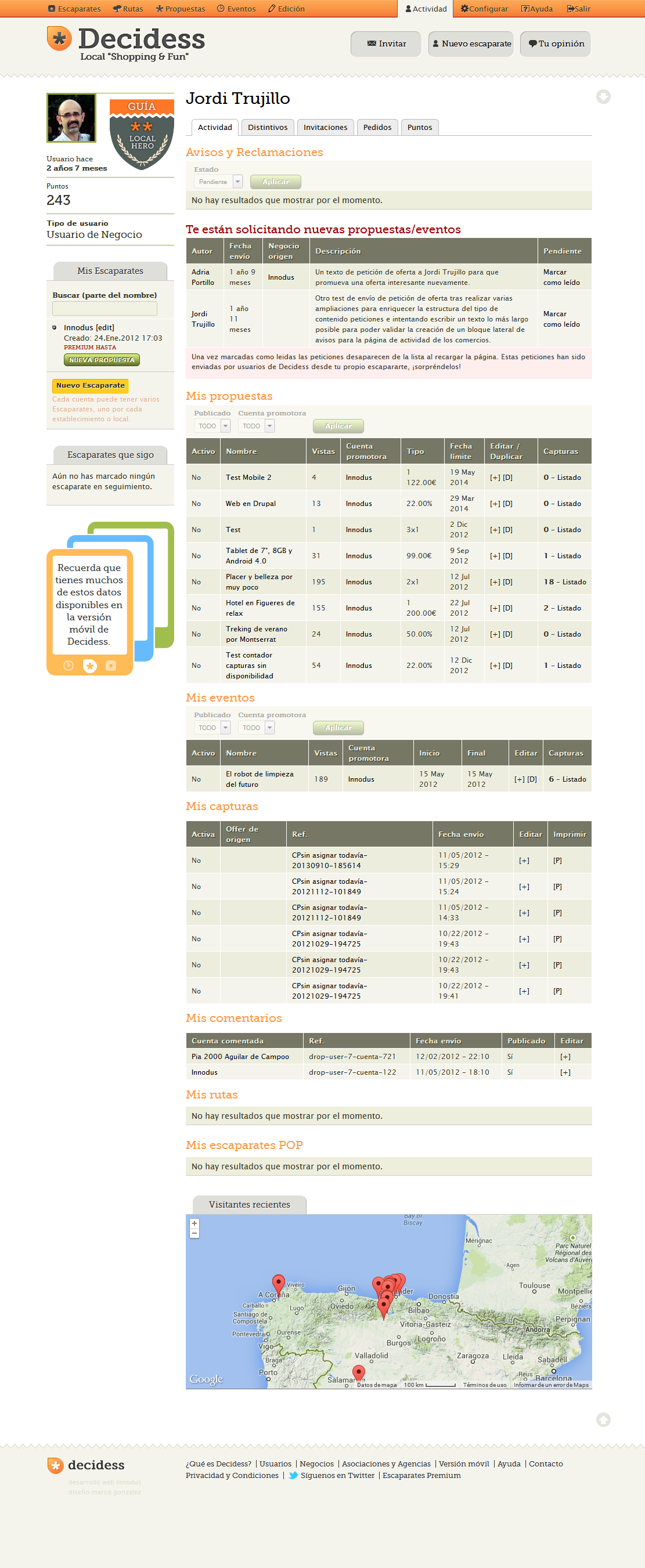Click the yellow Nuevo Escaparate sidebar button

(90, 385)
